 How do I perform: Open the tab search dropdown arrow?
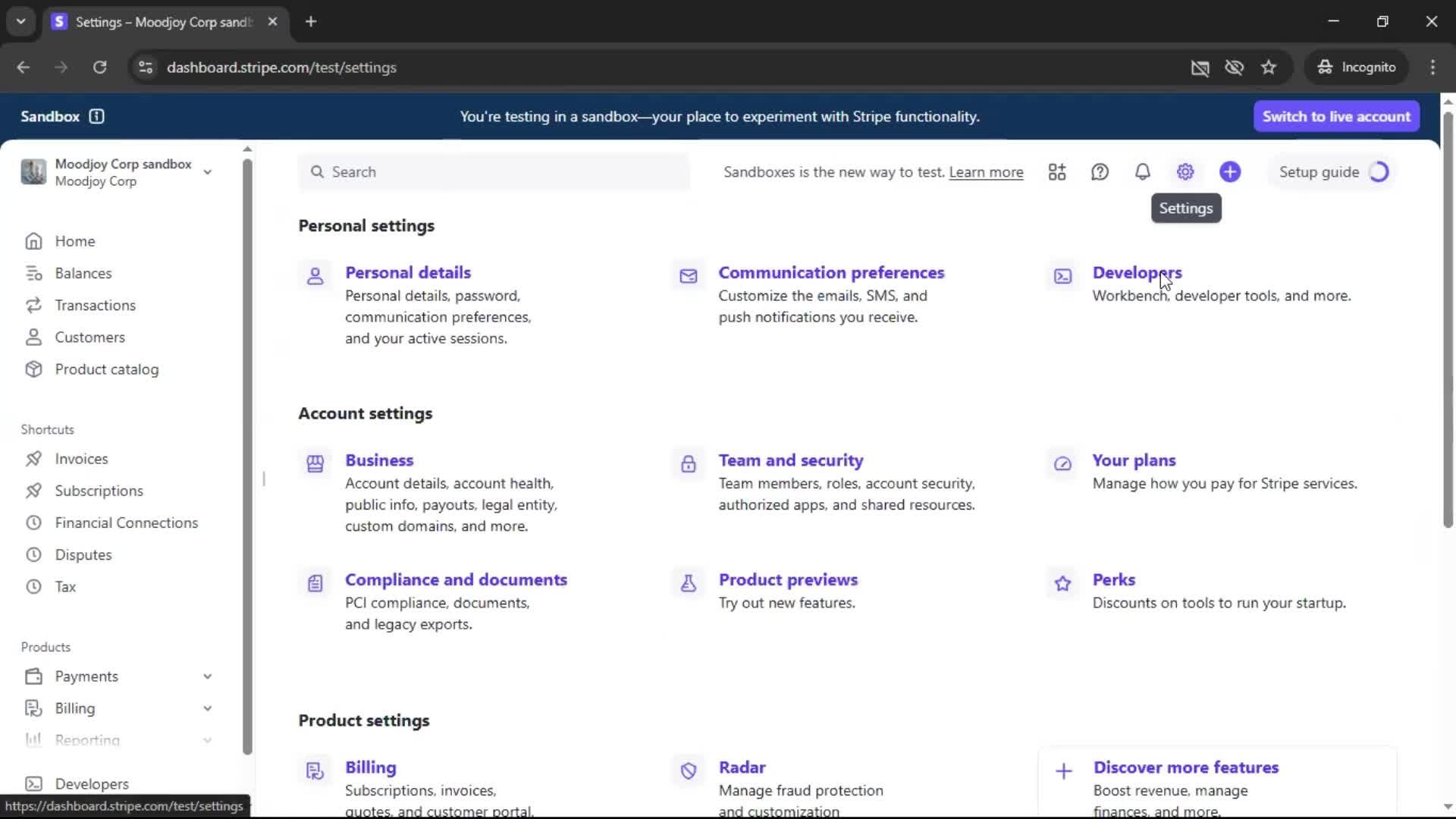(21, 21)
